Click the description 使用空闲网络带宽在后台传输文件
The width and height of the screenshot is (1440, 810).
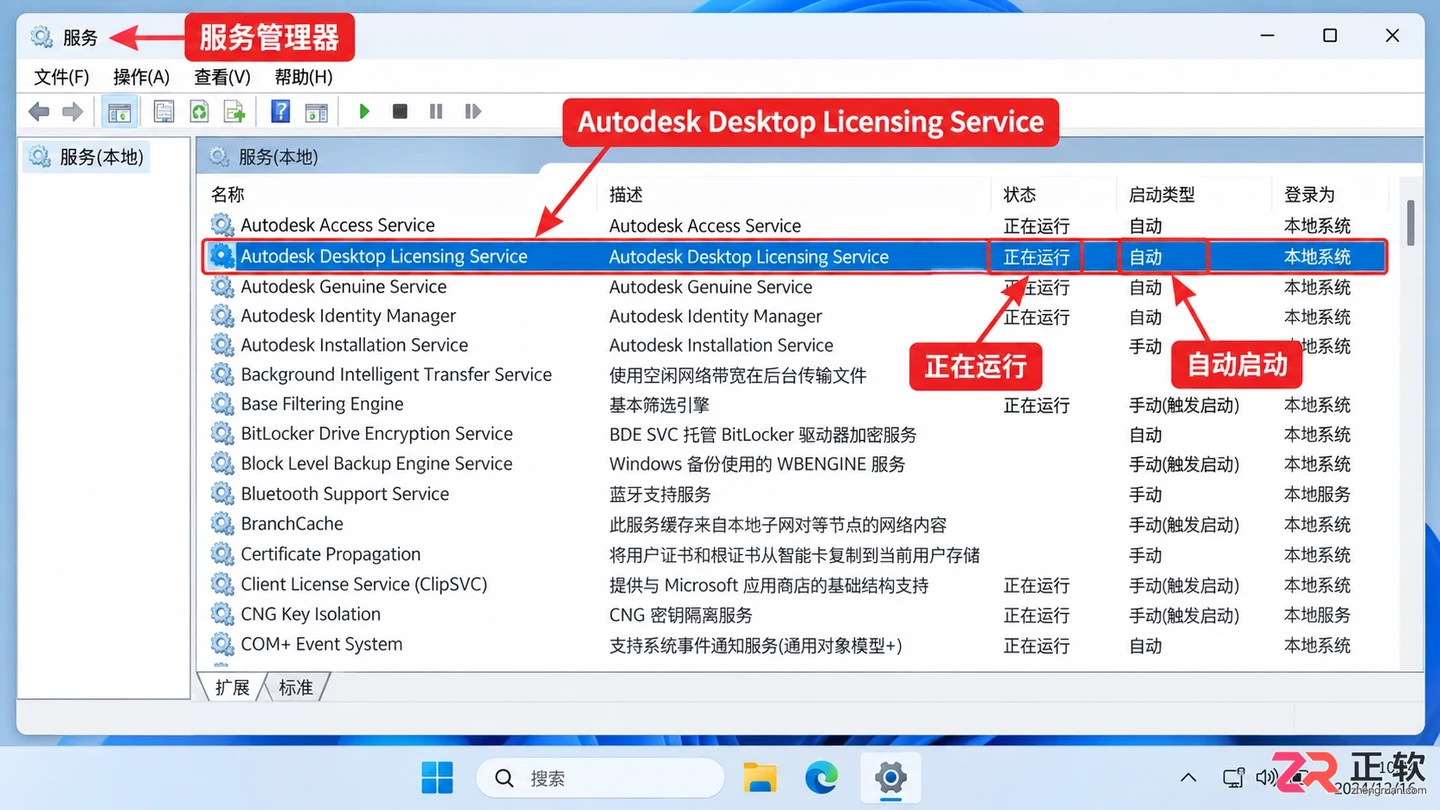(738, 375)
